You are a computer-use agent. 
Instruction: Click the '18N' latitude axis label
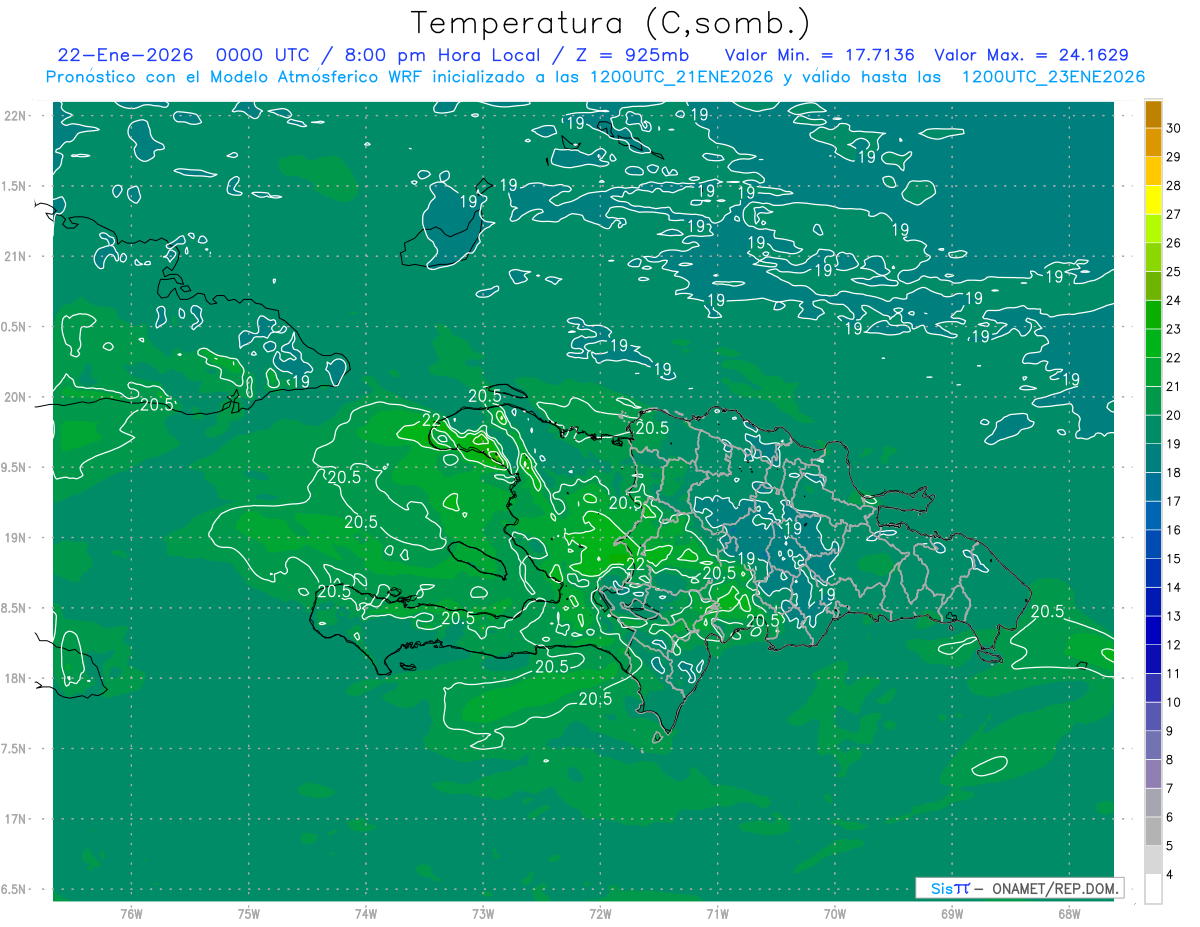(x=16, y=678)
